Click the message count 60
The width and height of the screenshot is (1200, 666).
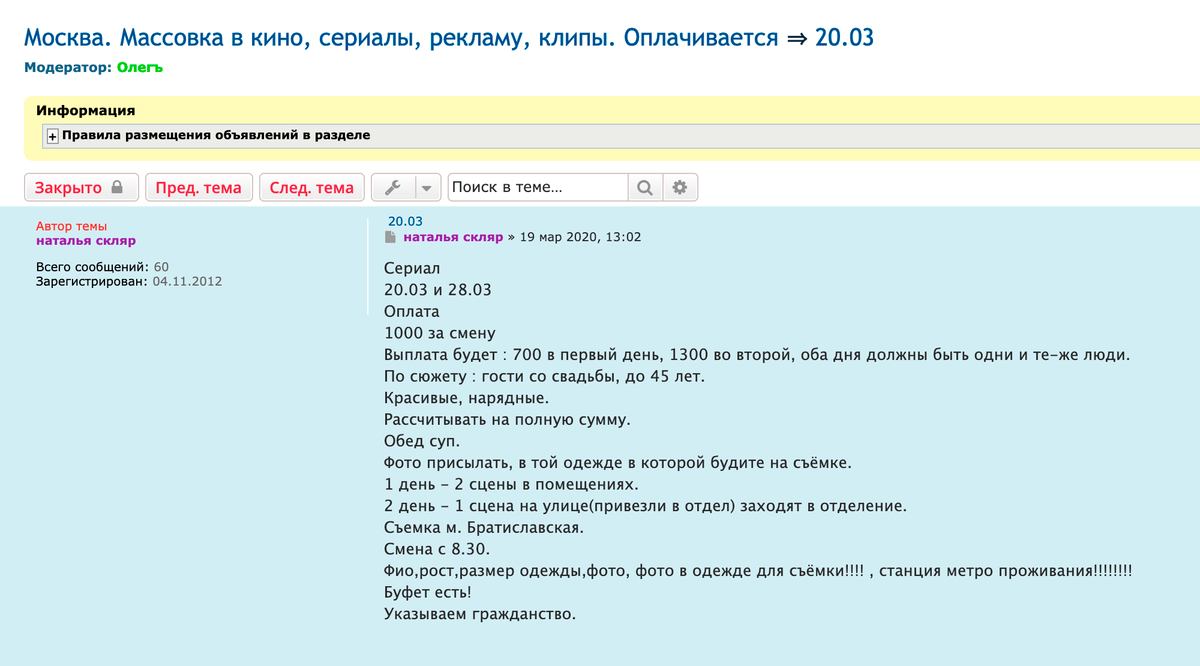point(161,267)
